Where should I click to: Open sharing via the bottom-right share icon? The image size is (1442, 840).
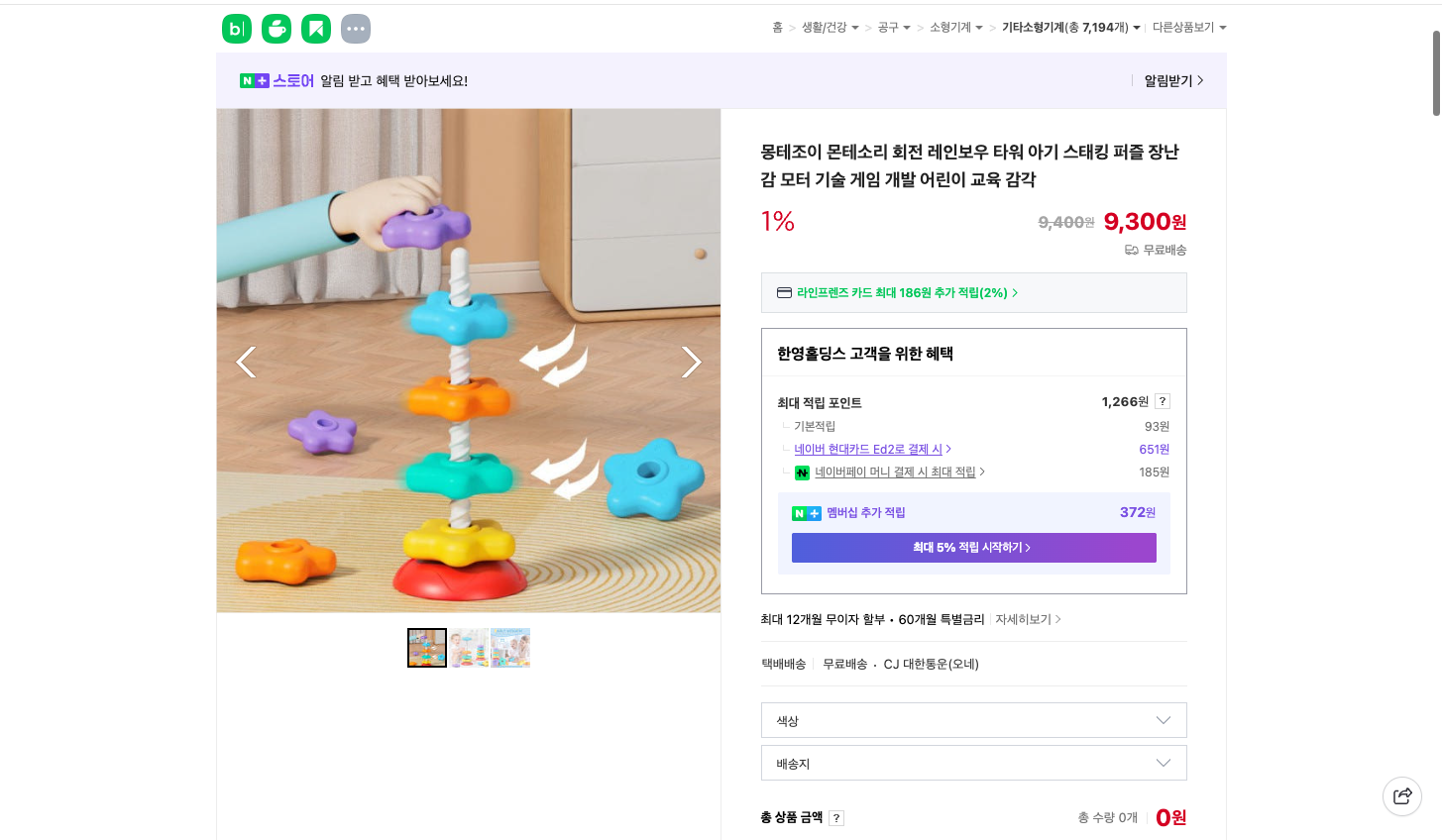(1401, 795)
